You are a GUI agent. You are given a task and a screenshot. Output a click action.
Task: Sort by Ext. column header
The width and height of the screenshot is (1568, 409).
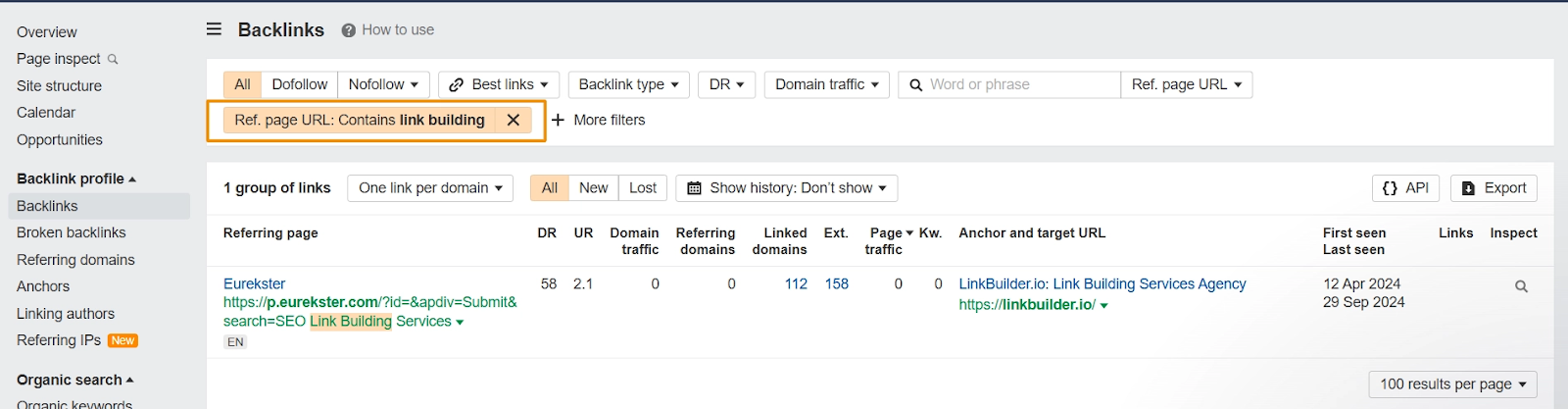[836, 233]
